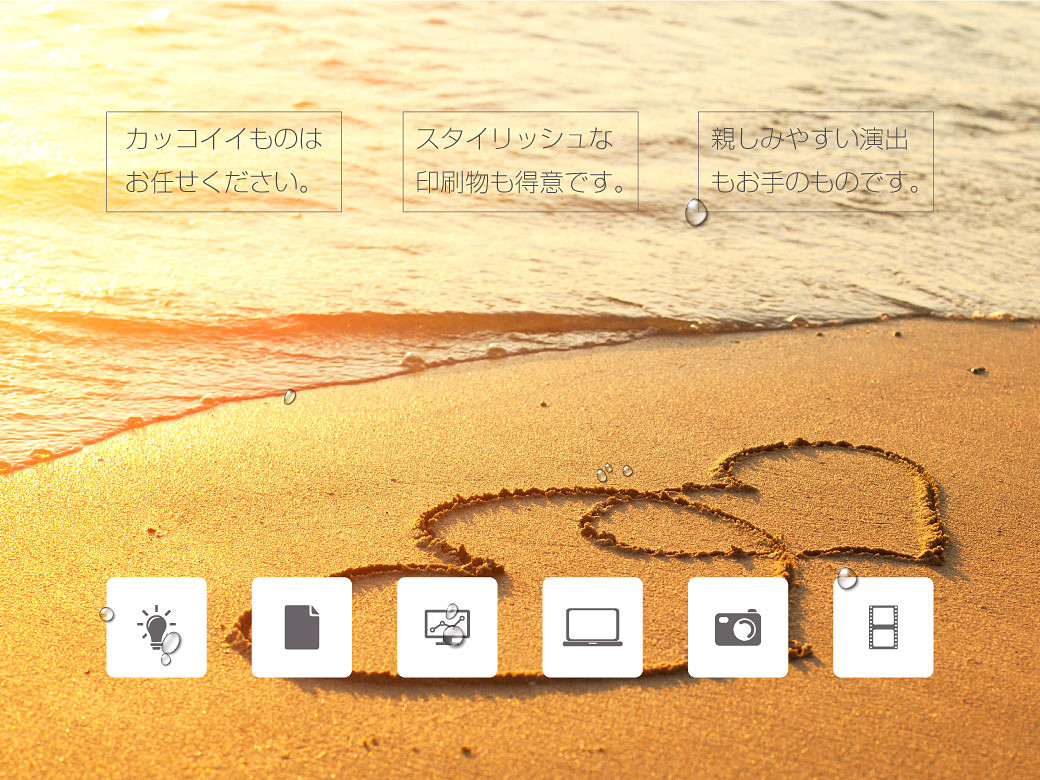Tap the three small droplets above the hearts

coord(612,471)
